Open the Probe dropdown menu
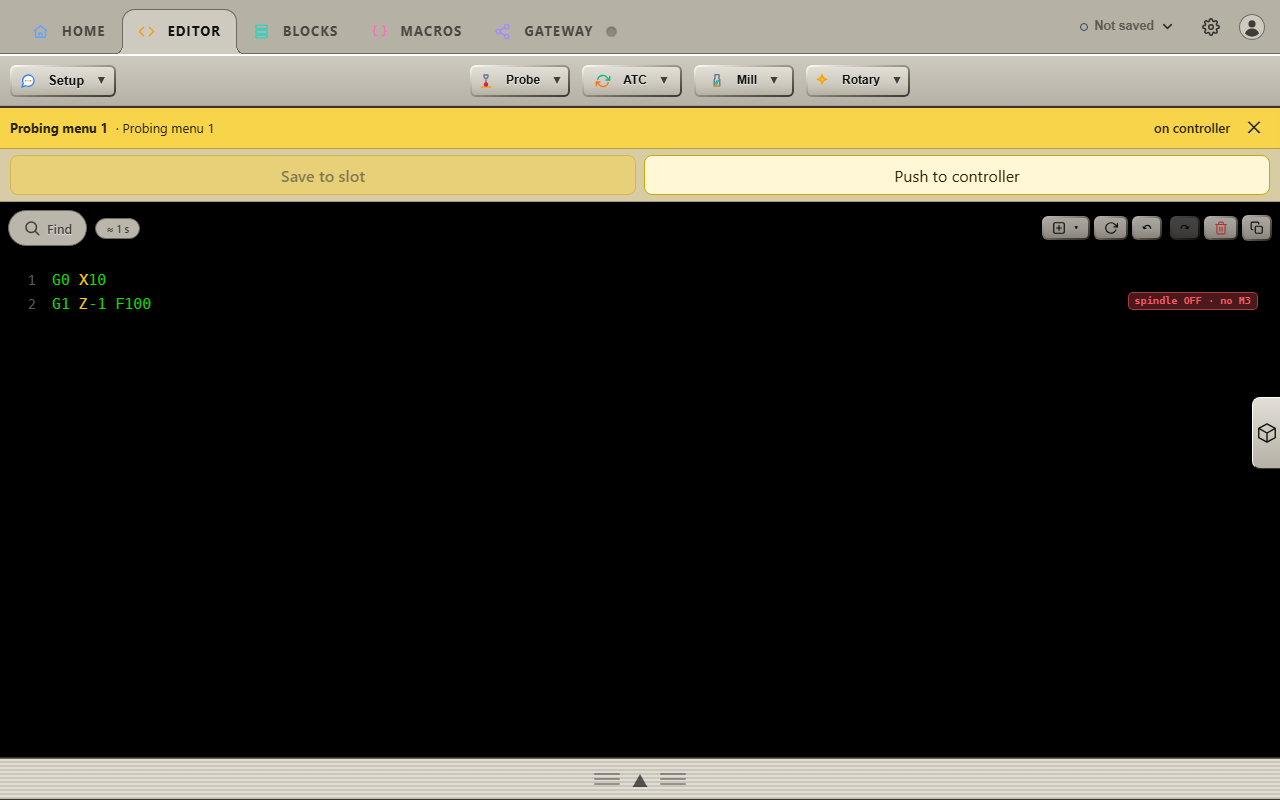Image resolution: width=1280 pixels, height=800 pixels. 520,81
